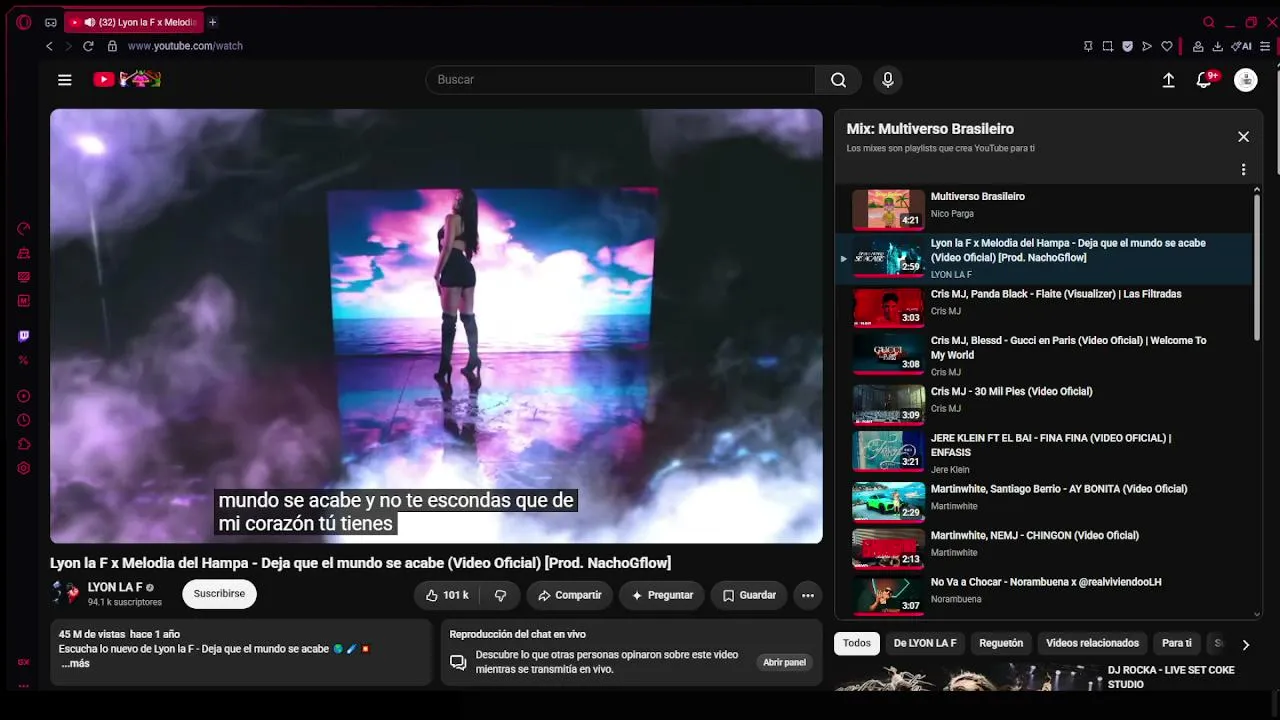The width and height of the screenshot is (1280, 720).
Task: Reload the current YouTube page
Action: [x=88, y=46]
